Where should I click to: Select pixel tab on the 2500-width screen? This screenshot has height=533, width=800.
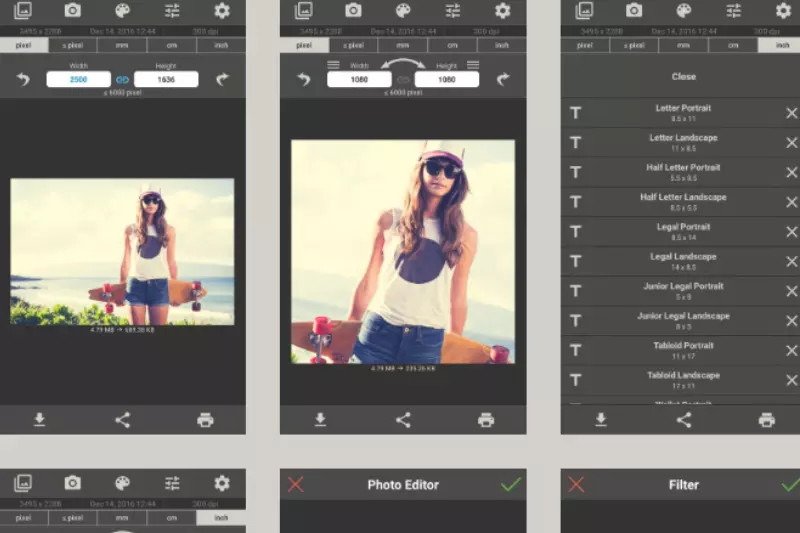coord(24,45)
